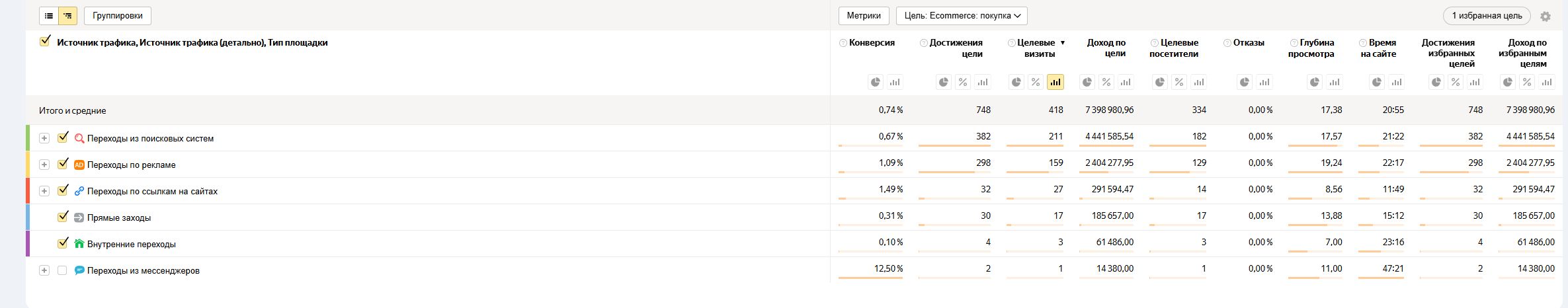Click help icon beside Глубина просмотра header
Viewport: 1568px width, 308px height.
coord(1294,43)
